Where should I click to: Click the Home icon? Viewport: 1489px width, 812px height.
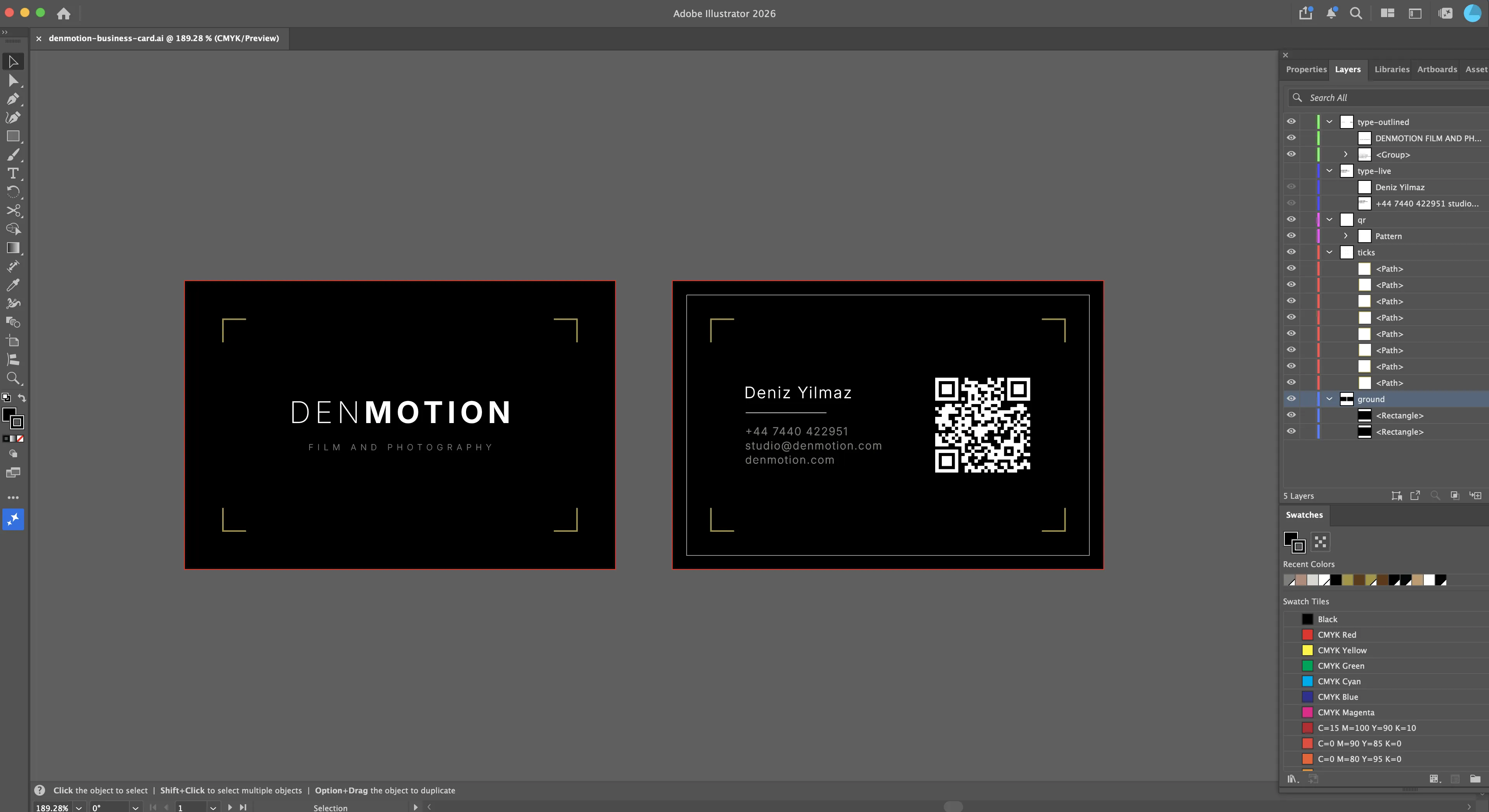[64, 13]
